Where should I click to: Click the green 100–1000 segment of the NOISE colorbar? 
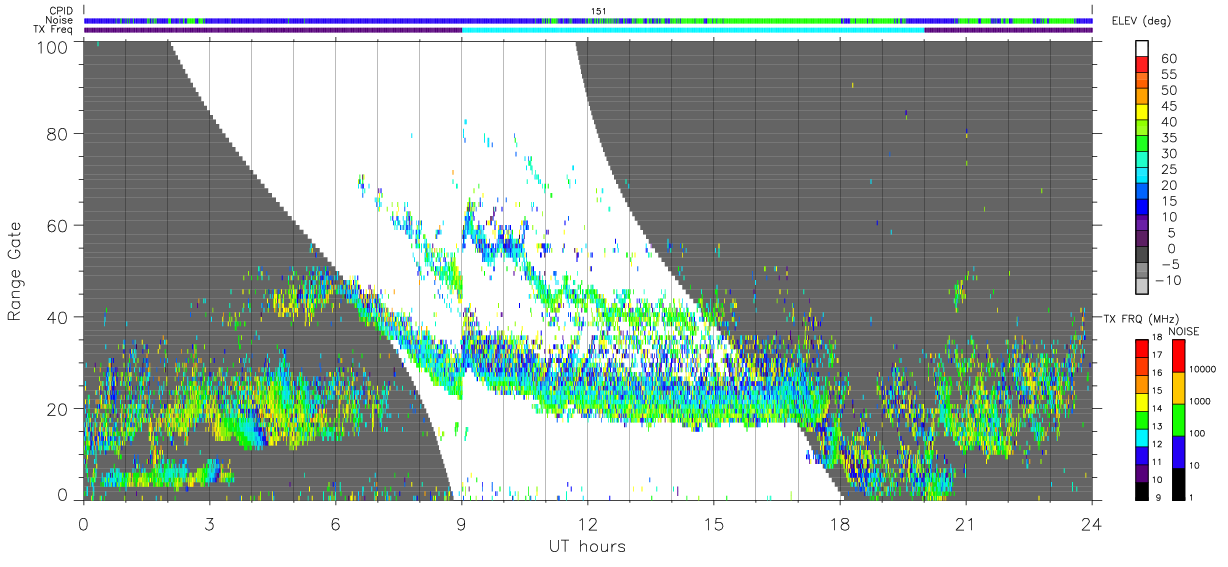click(x=1178, y=419)
